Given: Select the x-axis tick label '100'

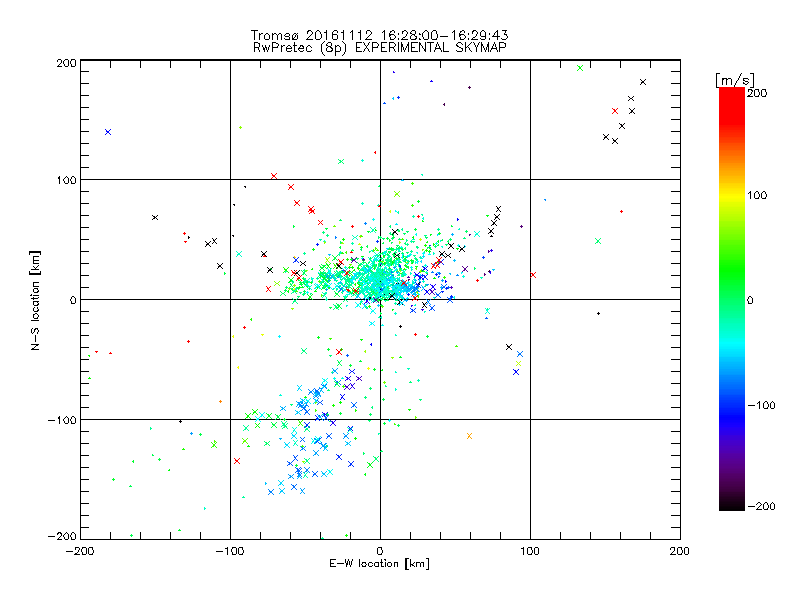Looking at the screenshot, I should (530, 551).
